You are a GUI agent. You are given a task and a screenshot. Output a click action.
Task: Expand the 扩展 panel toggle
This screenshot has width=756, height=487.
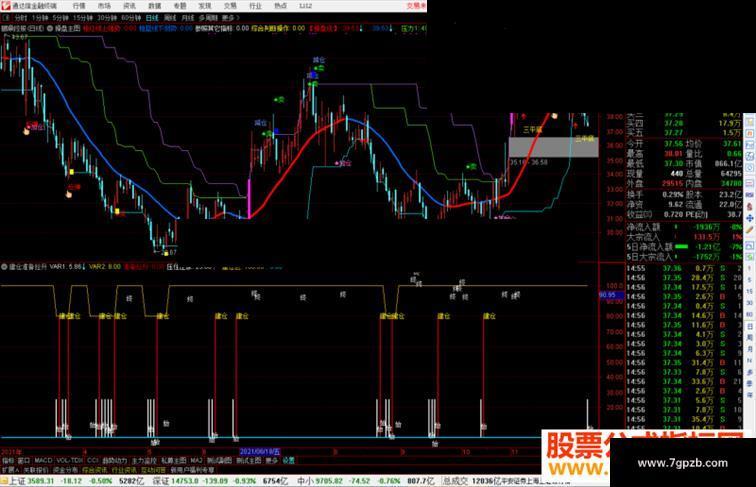click(10, 470)
